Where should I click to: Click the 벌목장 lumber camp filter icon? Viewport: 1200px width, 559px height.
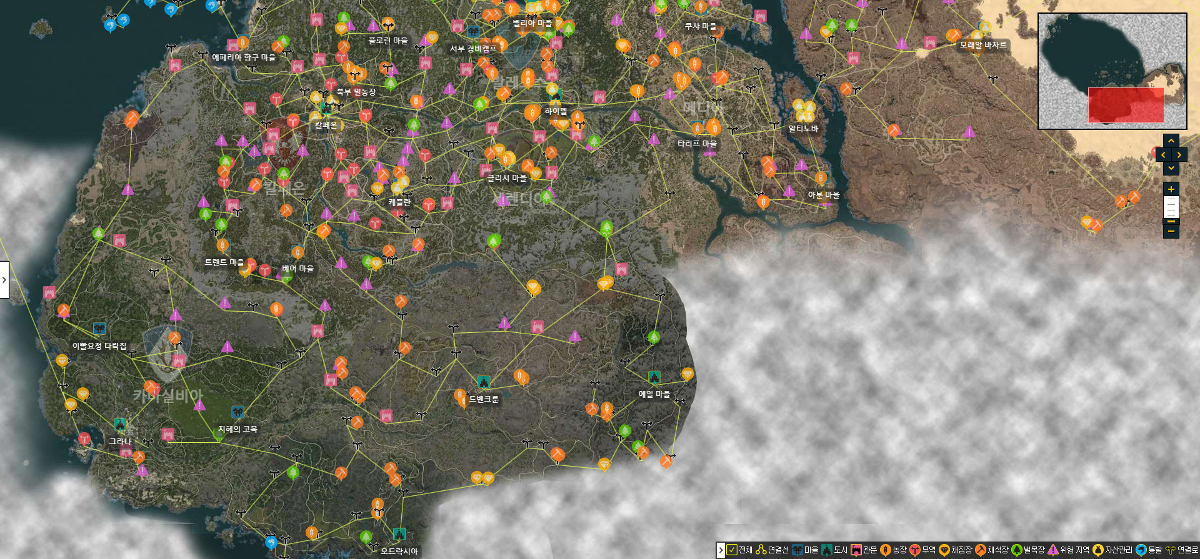pos(1016,550)
